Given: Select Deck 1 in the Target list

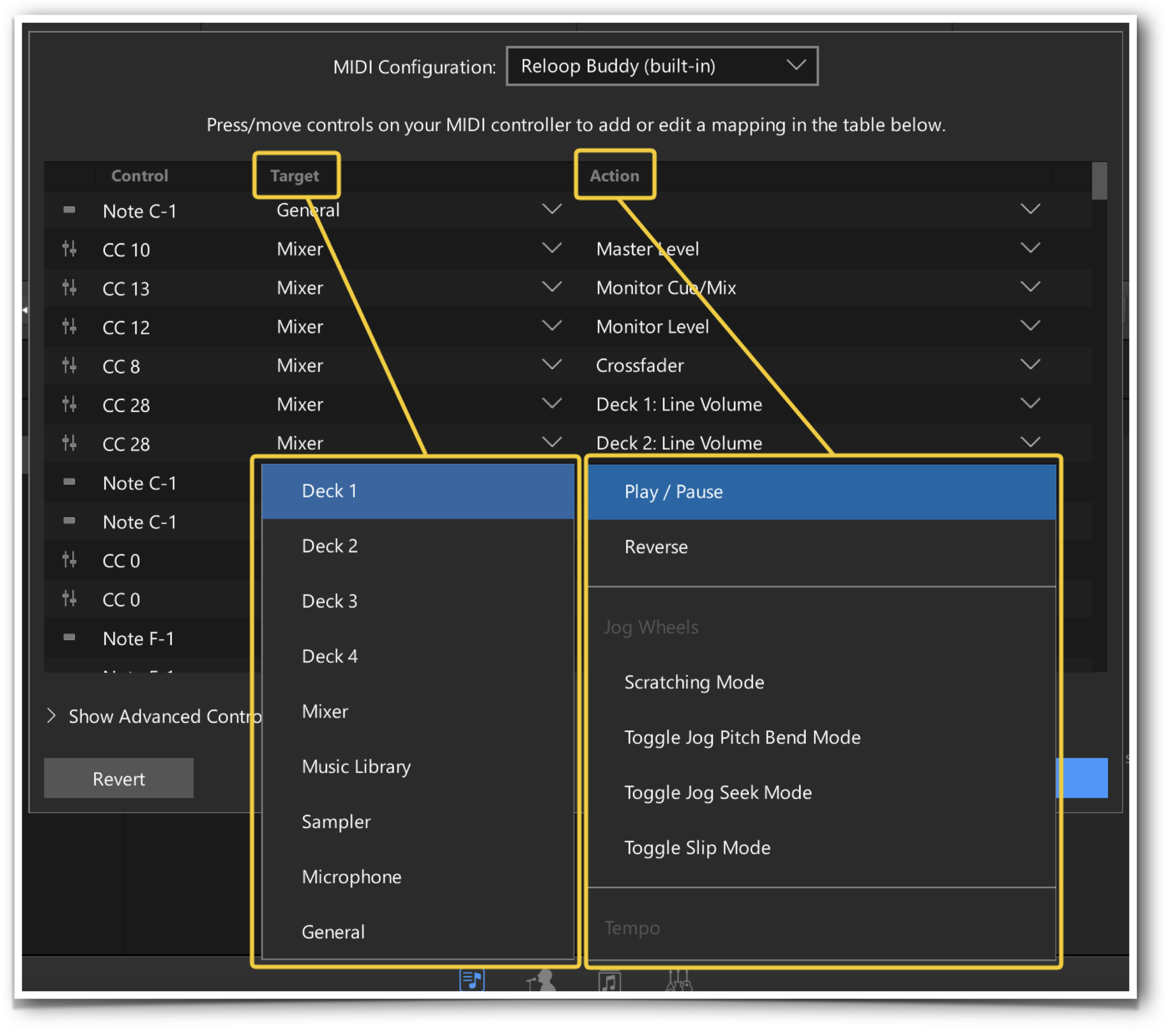Looking at the screenshot, I should pyautogui.click(x=418, y=491).
